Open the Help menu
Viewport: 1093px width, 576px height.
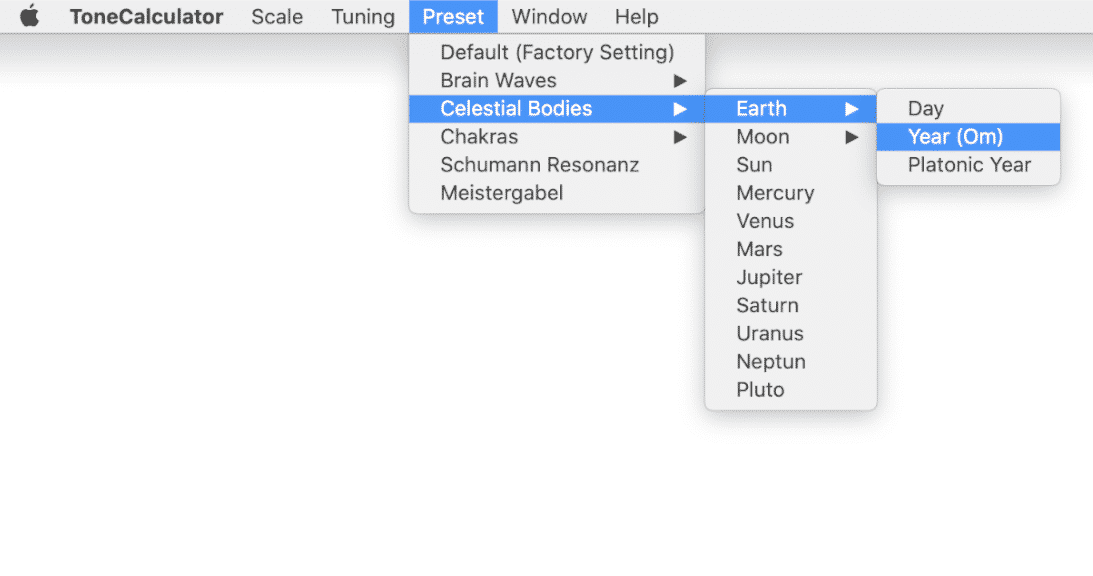[636, 17]
